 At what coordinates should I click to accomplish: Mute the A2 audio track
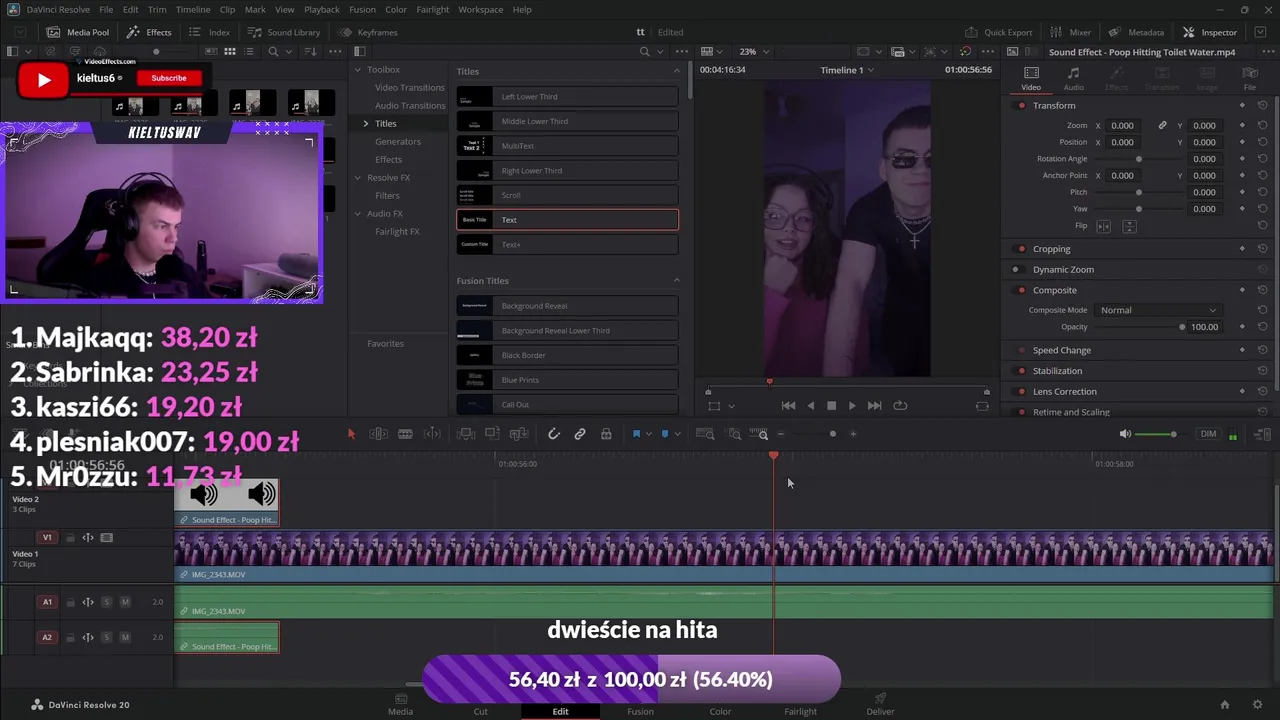[x=125, y=637]
